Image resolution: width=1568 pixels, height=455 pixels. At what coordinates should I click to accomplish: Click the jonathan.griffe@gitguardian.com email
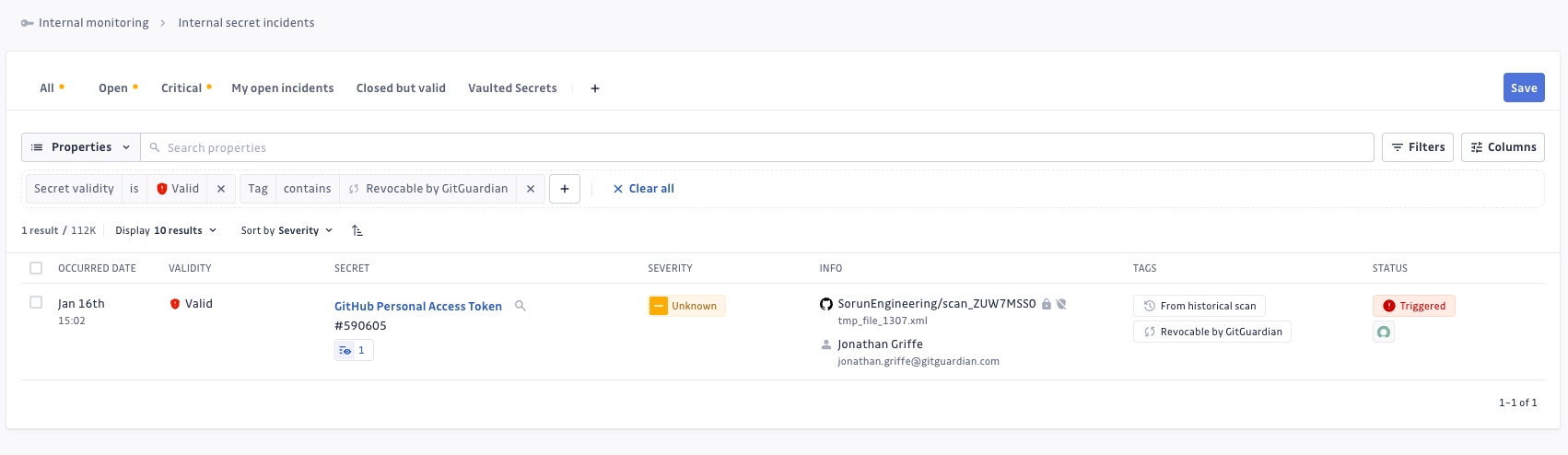[919, 362]
